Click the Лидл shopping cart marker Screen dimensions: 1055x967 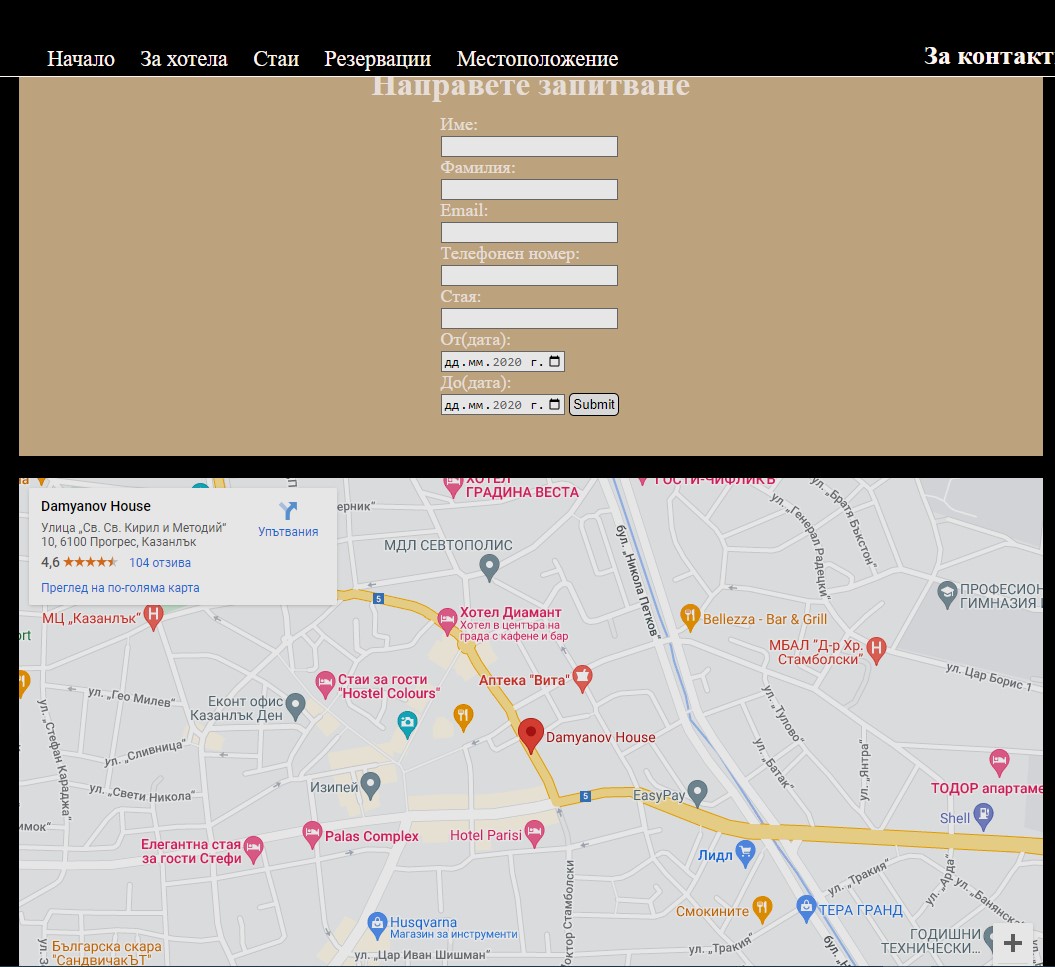[745, 853]
